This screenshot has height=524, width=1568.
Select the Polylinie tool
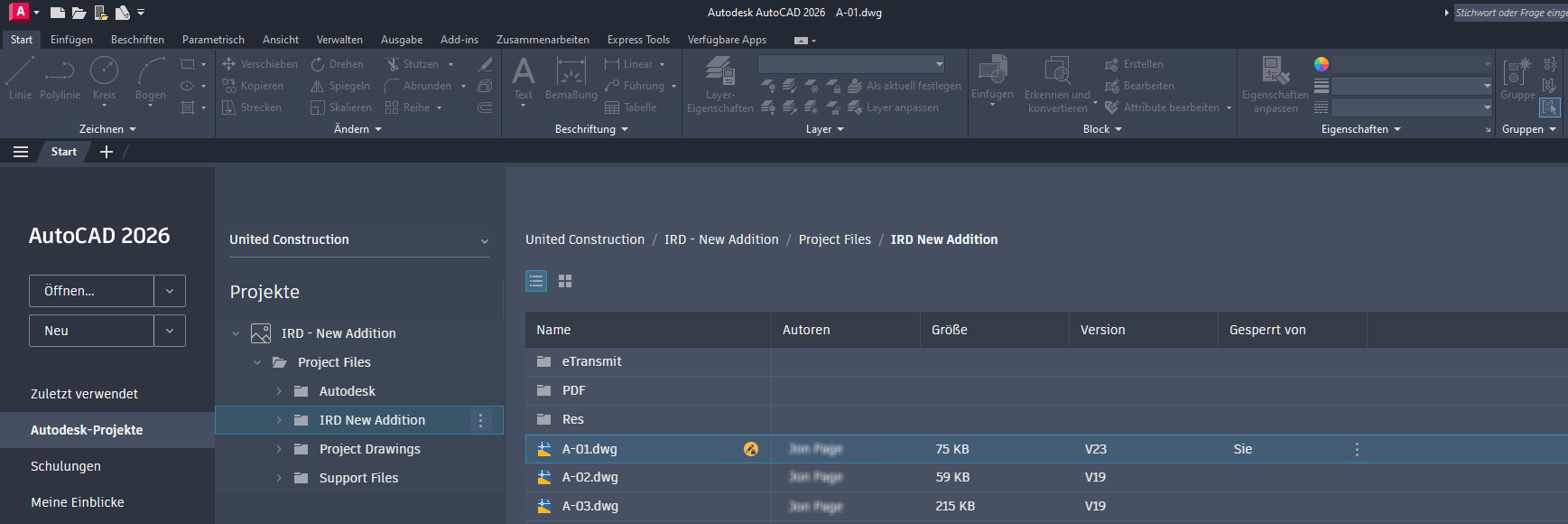pos(60,78)
